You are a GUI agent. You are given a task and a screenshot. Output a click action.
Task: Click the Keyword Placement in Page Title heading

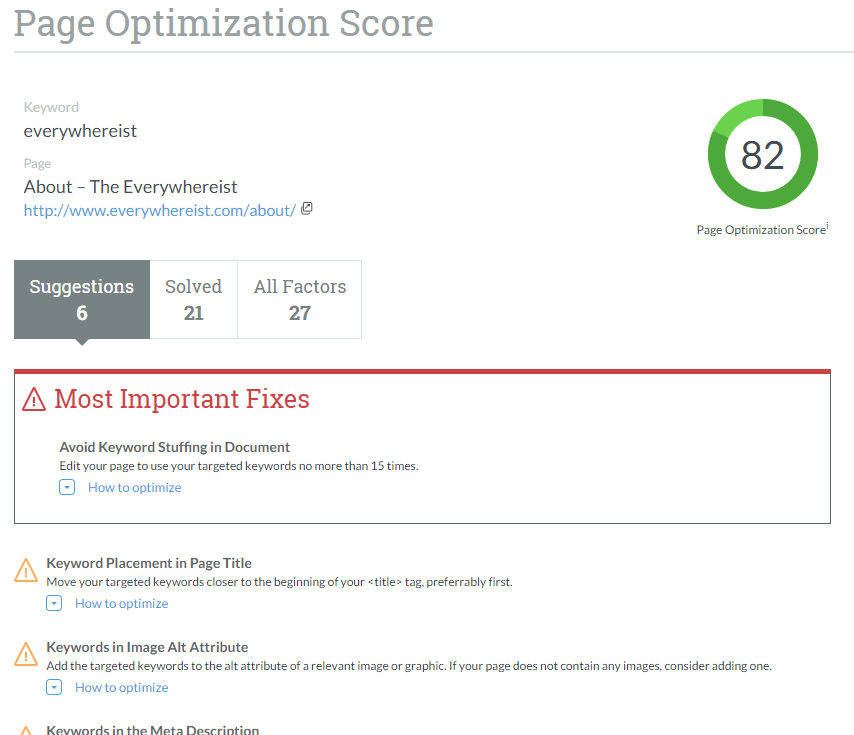coord(149,563)
